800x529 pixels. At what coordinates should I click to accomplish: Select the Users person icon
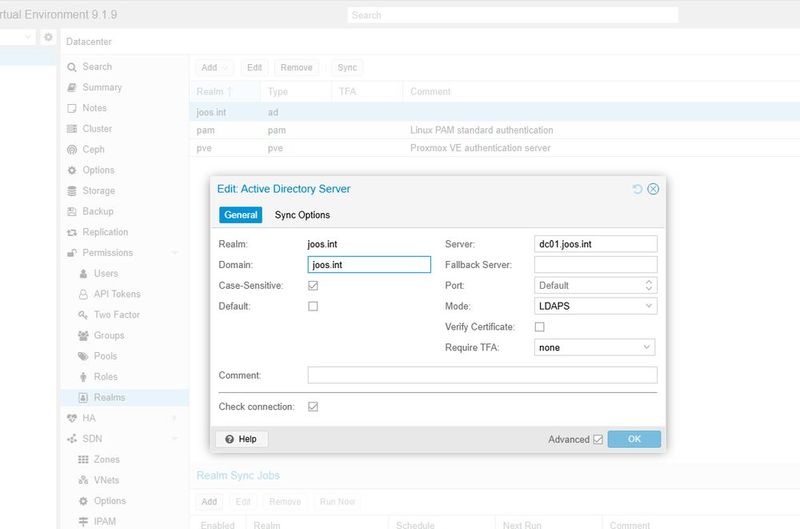click(83, 274)
